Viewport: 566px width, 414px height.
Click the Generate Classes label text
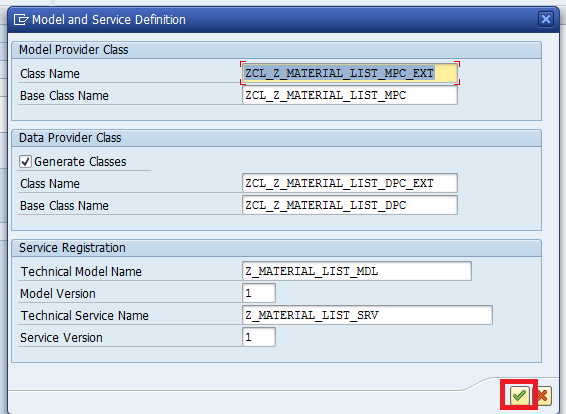80,162
